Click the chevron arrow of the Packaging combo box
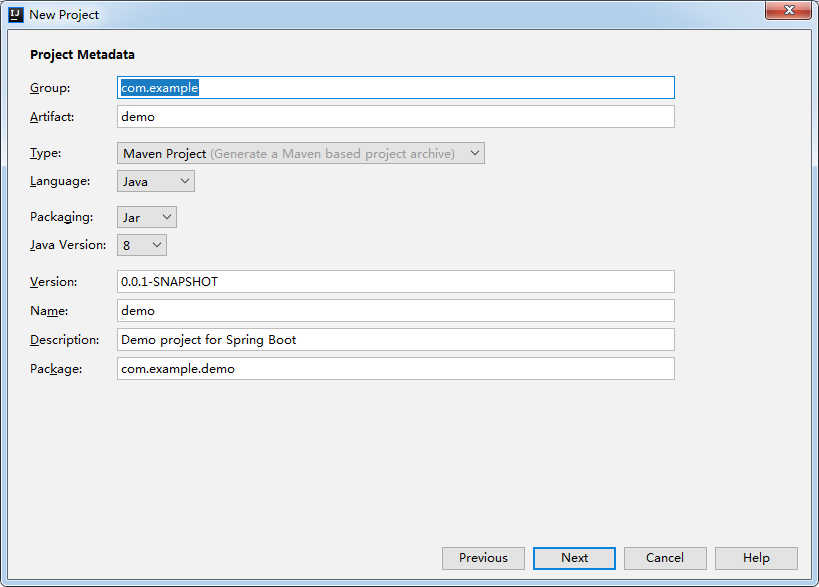The image size is (819, 587). (167, 217)
